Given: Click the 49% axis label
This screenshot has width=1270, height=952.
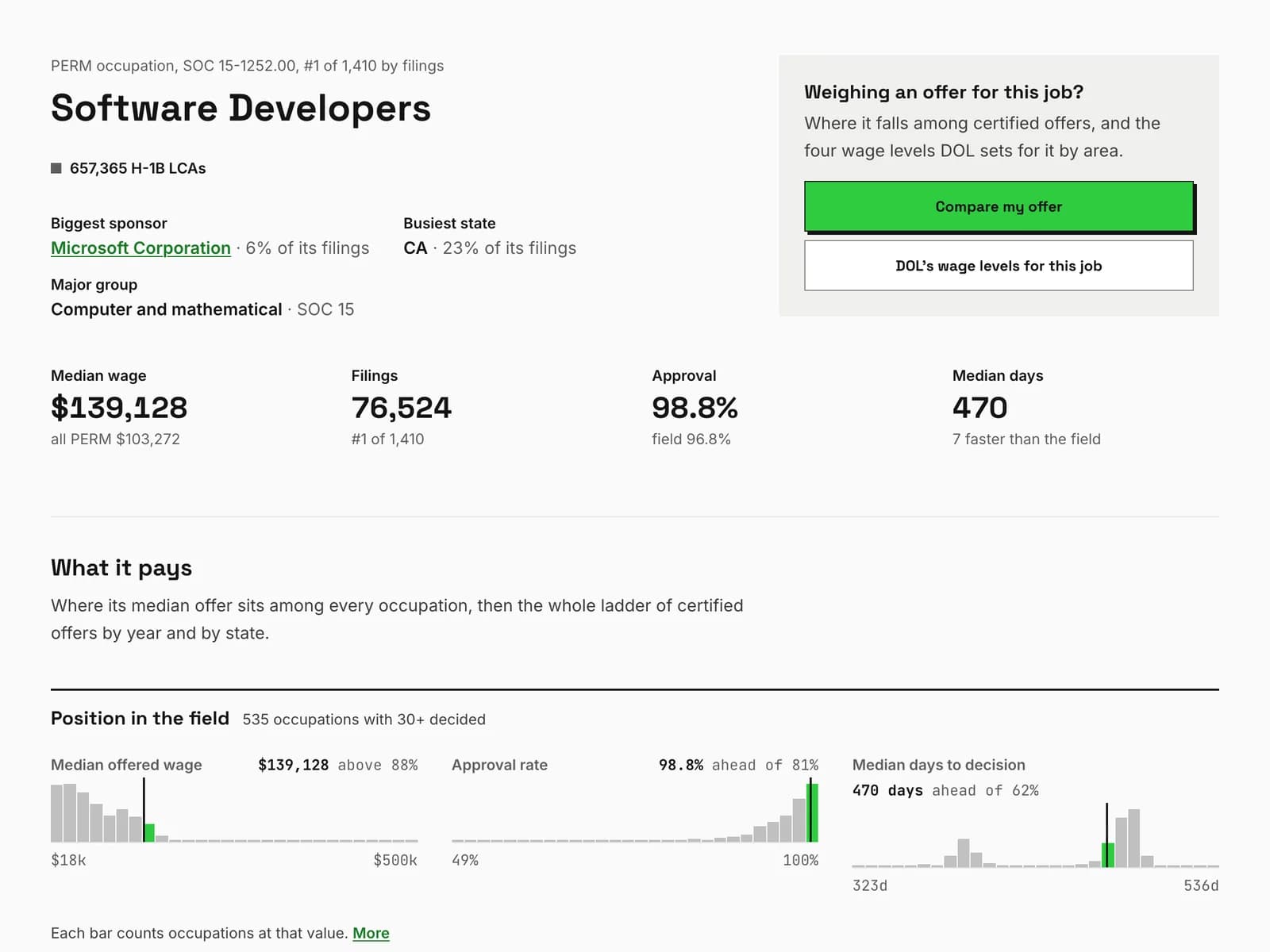Looking at the screenshot, I should 465,860.
